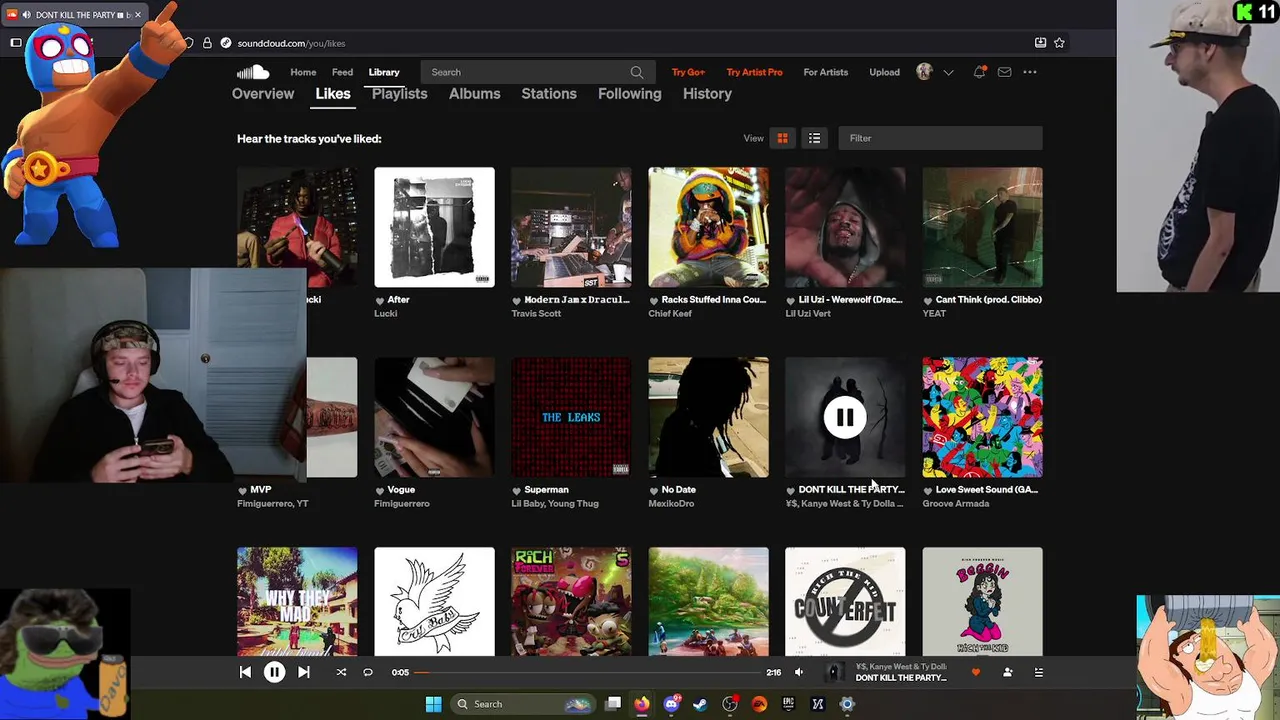Open Epic Games Launcher from taskbar
The width and height of the screenshot is (1280, 720).
click(x=788, y=704)
